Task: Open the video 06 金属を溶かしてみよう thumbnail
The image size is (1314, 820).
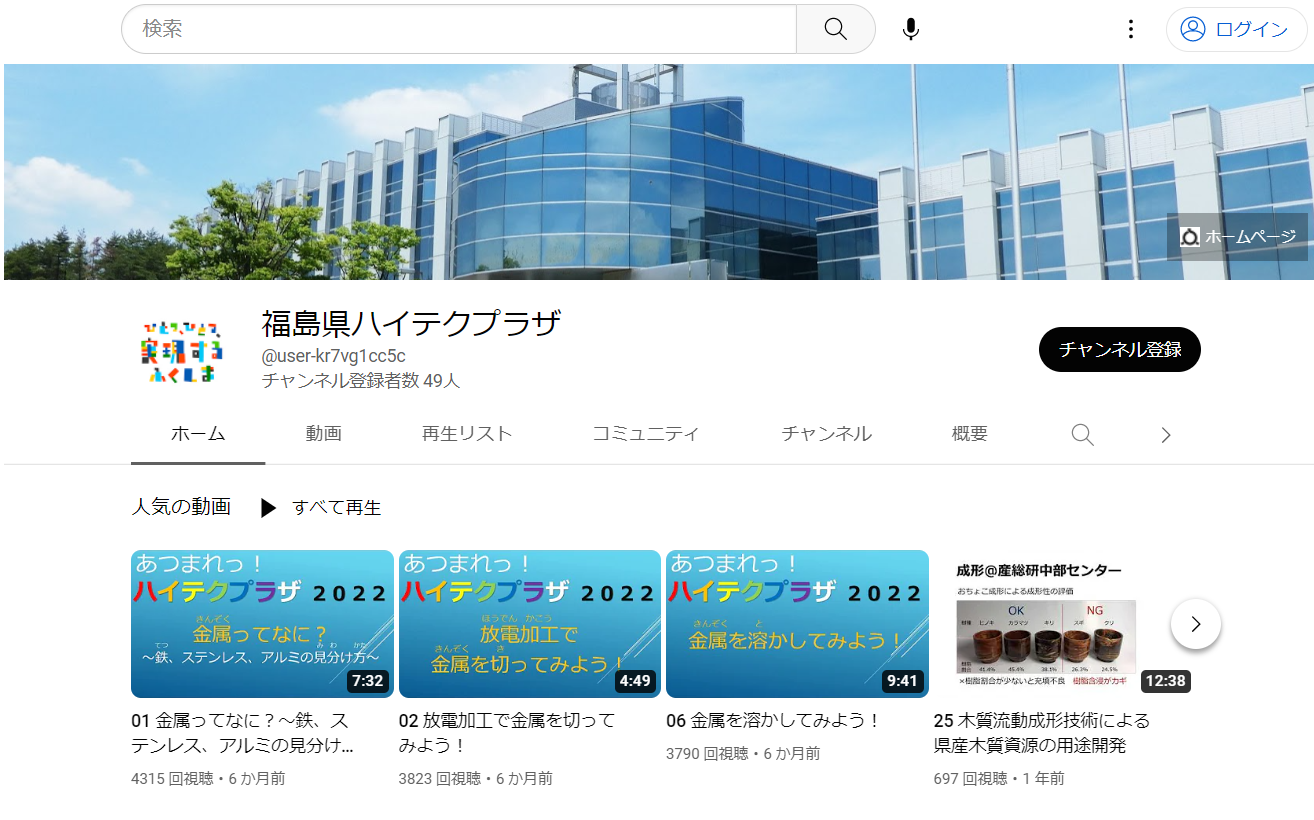Action: (796, 623)
